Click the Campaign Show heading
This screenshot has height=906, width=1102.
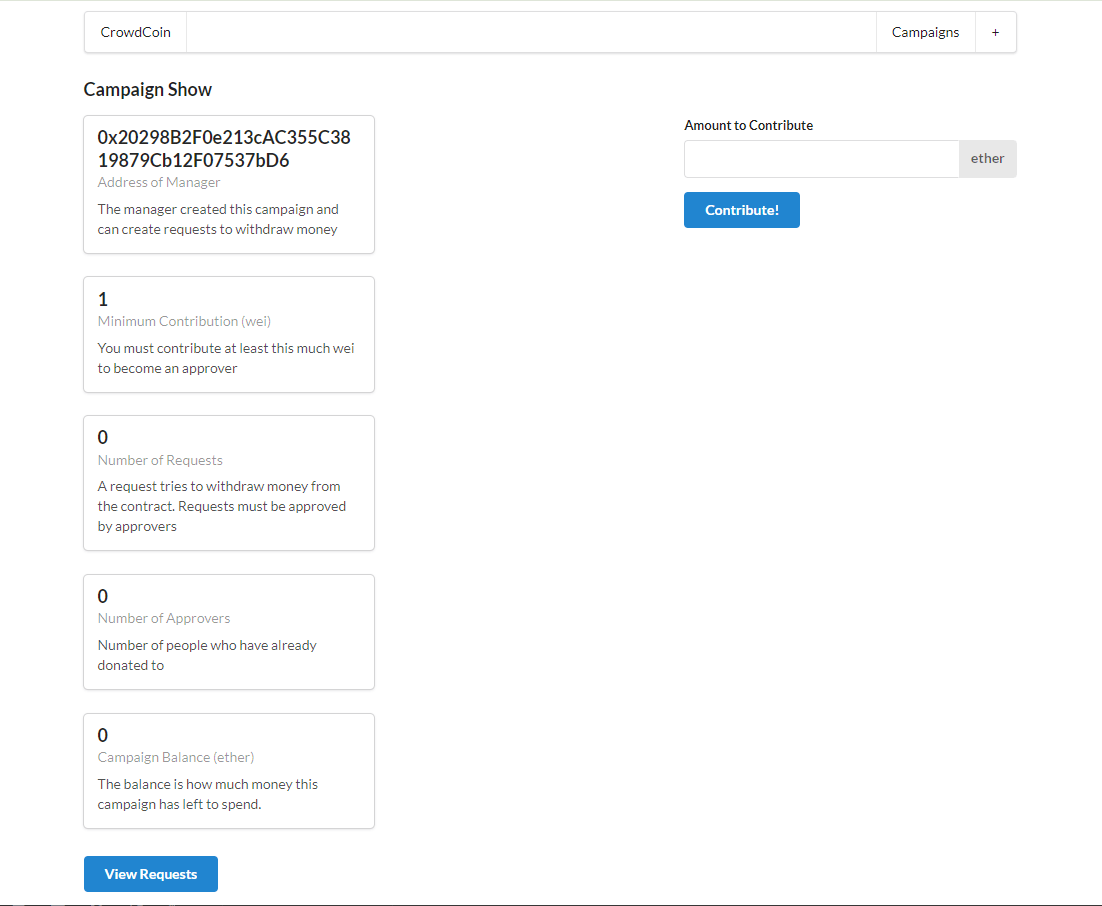click(148, 89)
